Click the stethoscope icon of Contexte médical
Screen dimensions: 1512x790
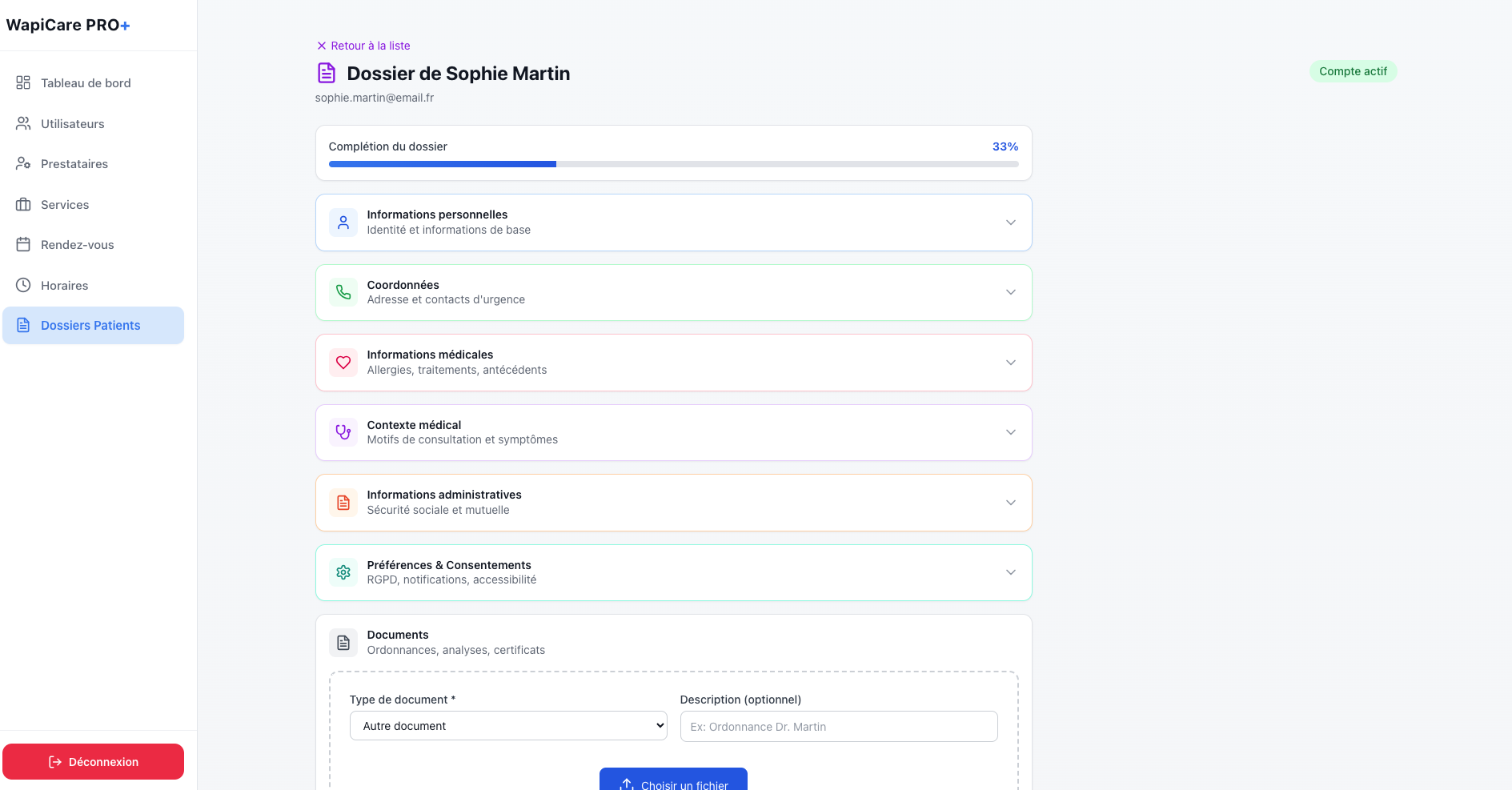click(343, 432)
